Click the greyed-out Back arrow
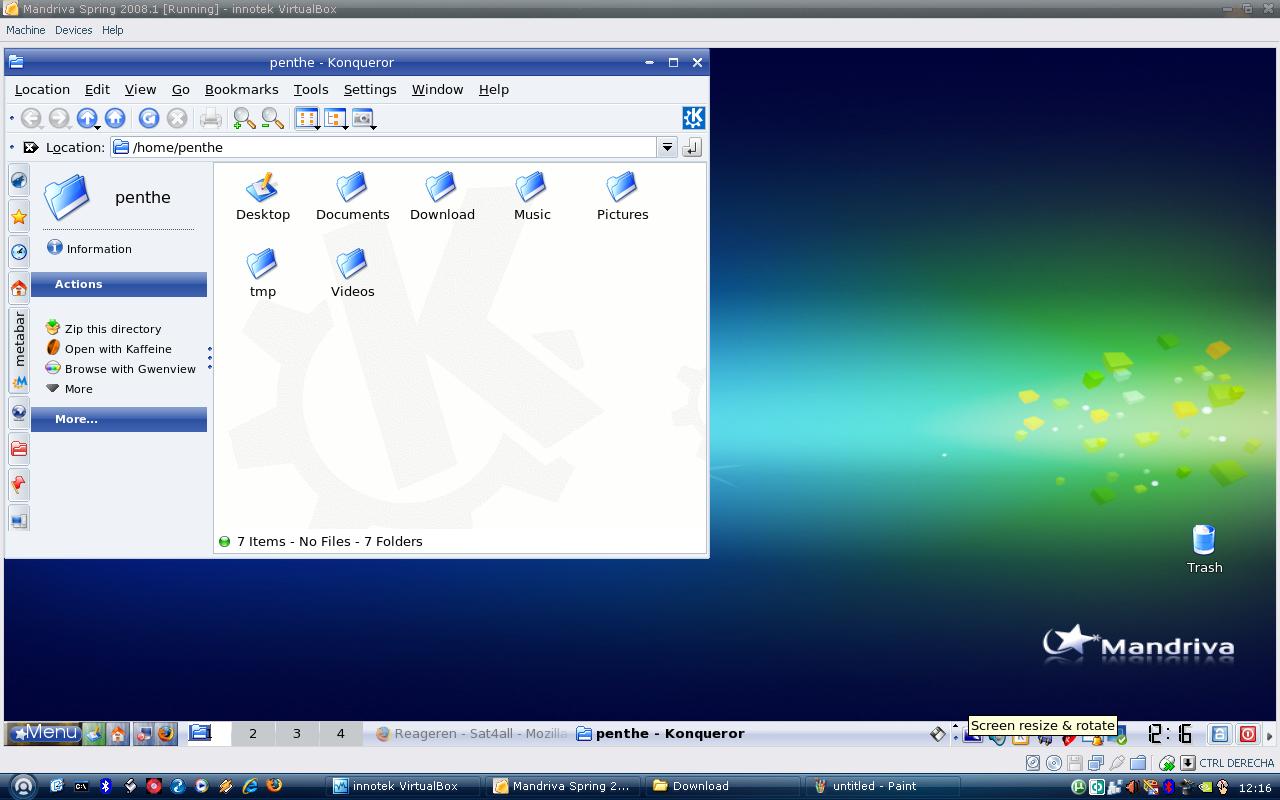The image size is (1280, 800). click(x=31, y=118)
